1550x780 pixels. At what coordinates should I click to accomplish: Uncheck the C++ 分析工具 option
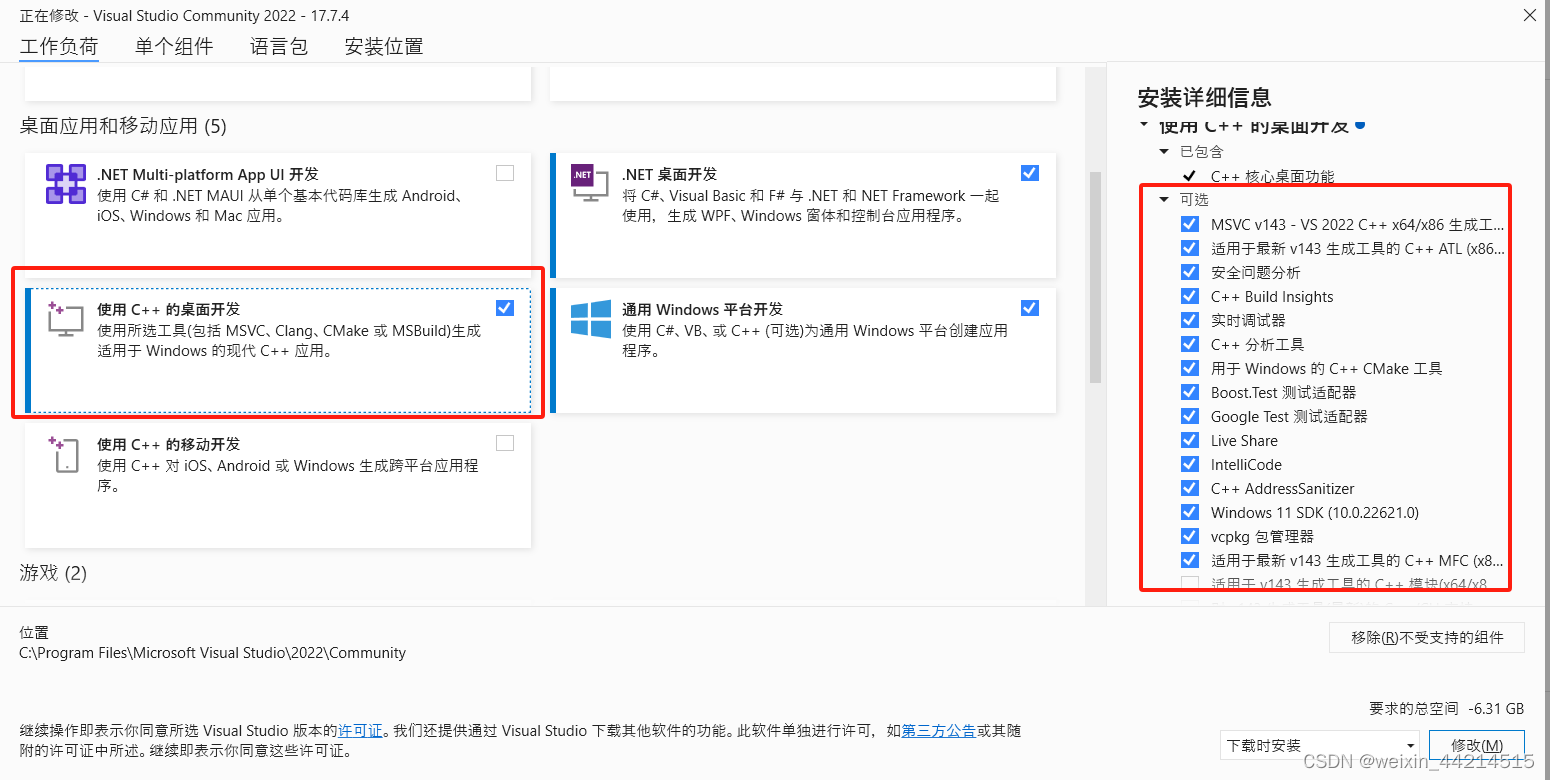pyautogui.click(x=1190, y=344)
